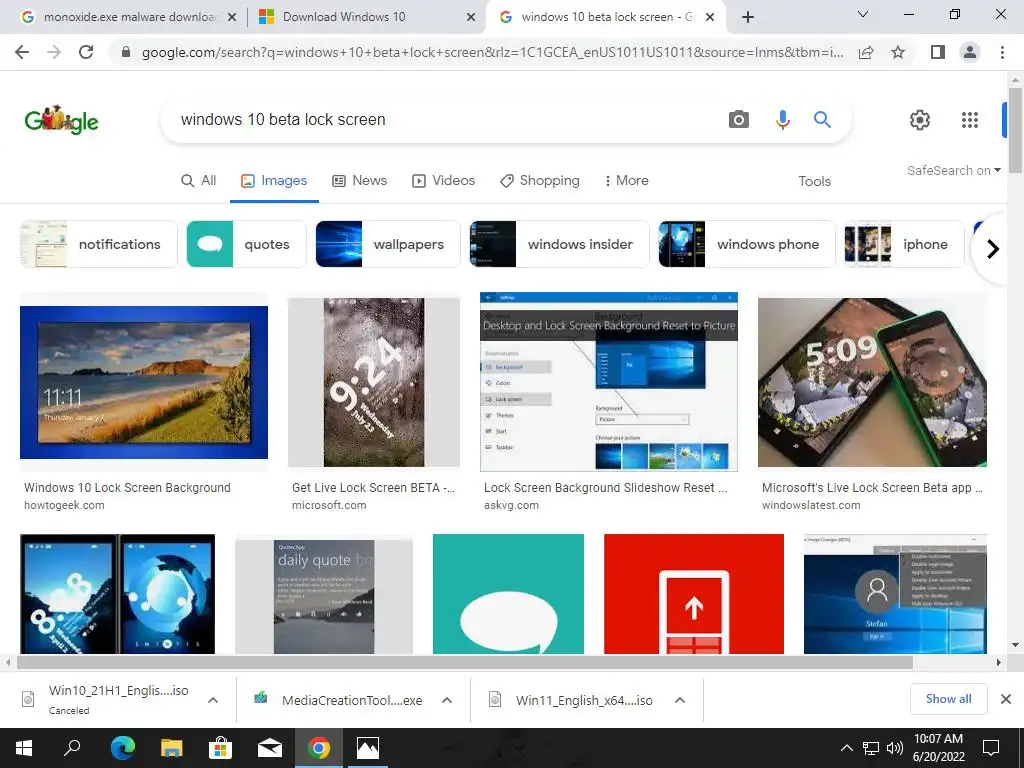Screen dimensions: 1024x768
Task: Select the News results tab
Action: pos(359,181)
